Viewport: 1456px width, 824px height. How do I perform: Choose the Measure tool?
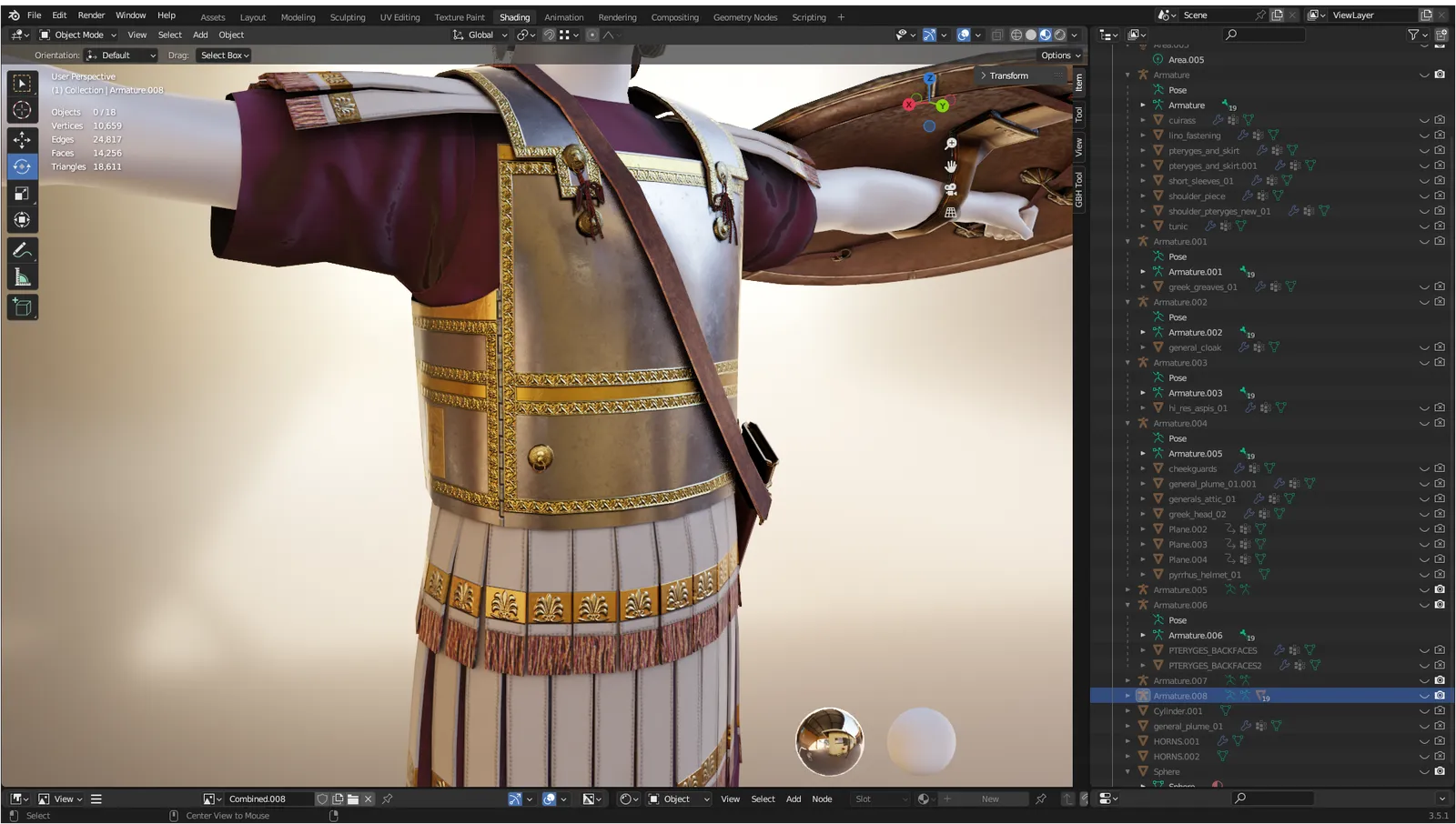pyautogui.click(x=22, y=277)
